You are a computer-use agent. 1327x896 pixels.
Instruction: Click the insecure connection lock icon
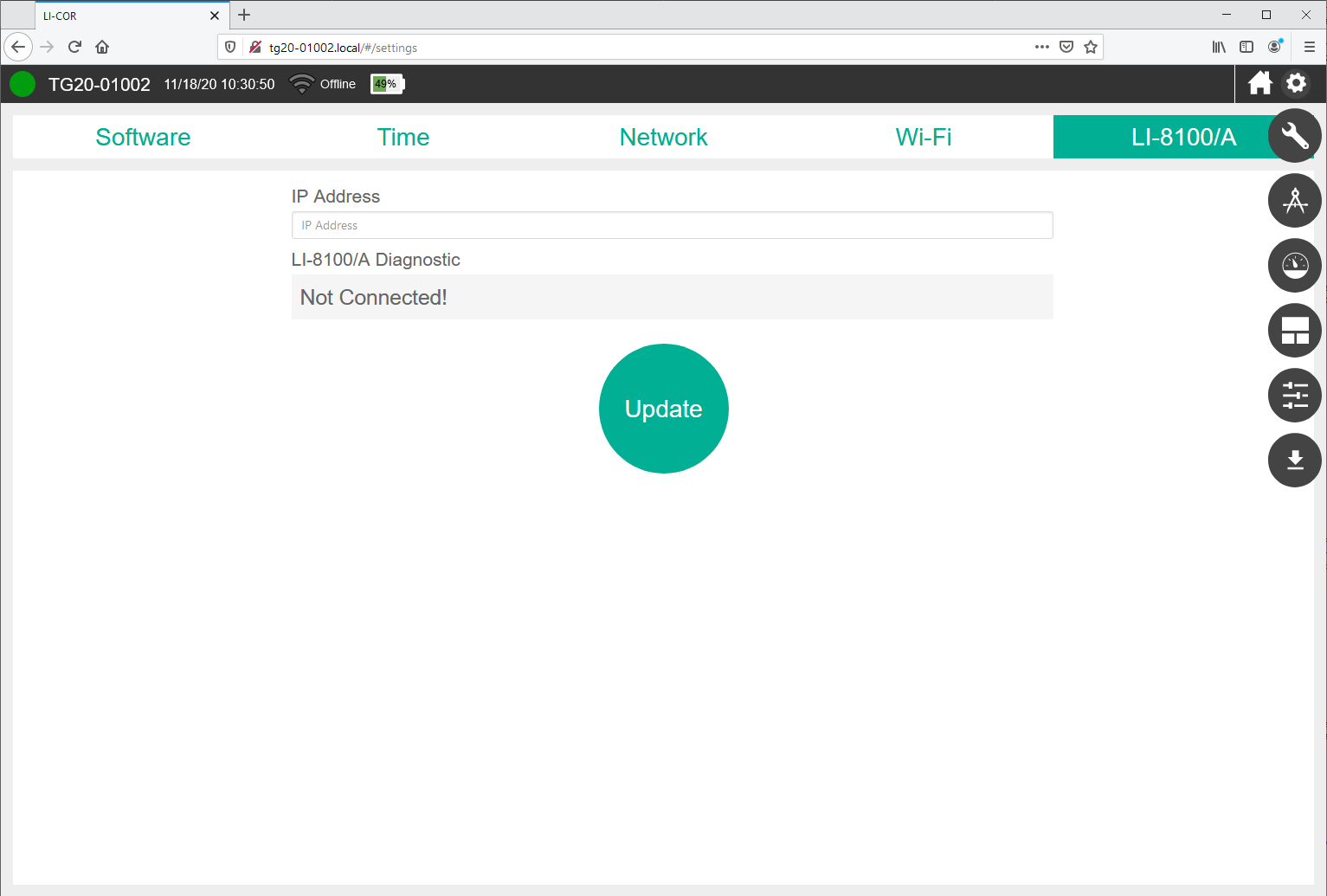pyautogui.click(x=254, y=47)
